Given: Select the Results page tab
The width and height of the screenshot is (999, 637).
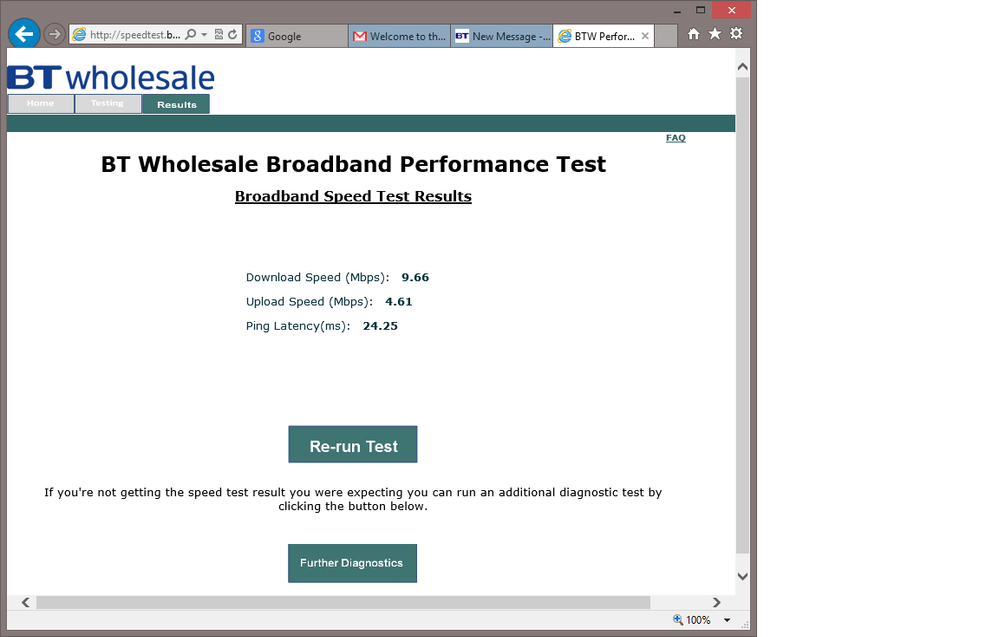Looking at the screenshot, I should [x=176, y=104].
